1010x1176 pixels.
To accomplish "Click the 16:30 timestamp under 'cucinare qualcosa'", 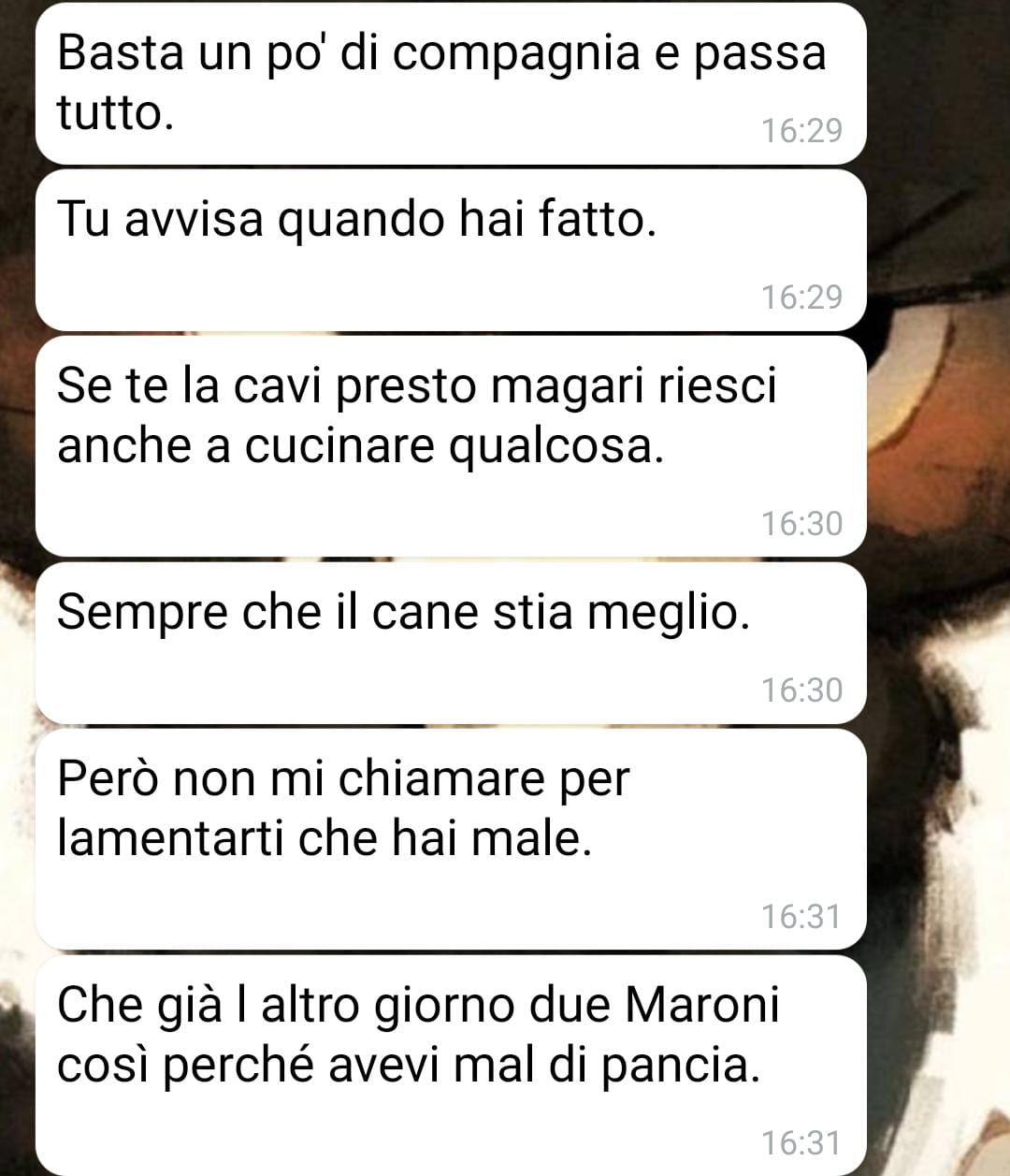I will (801, 524).
